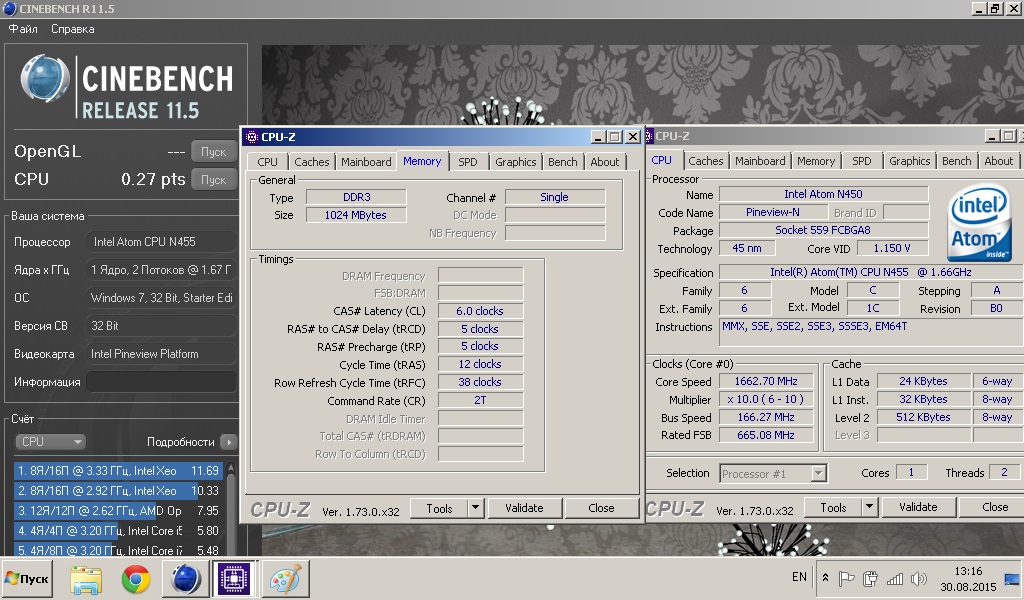This screenshot has width=1024, height=600.
Task: Click the volume speaker tray icon
Action: click(x=919, y=578)
